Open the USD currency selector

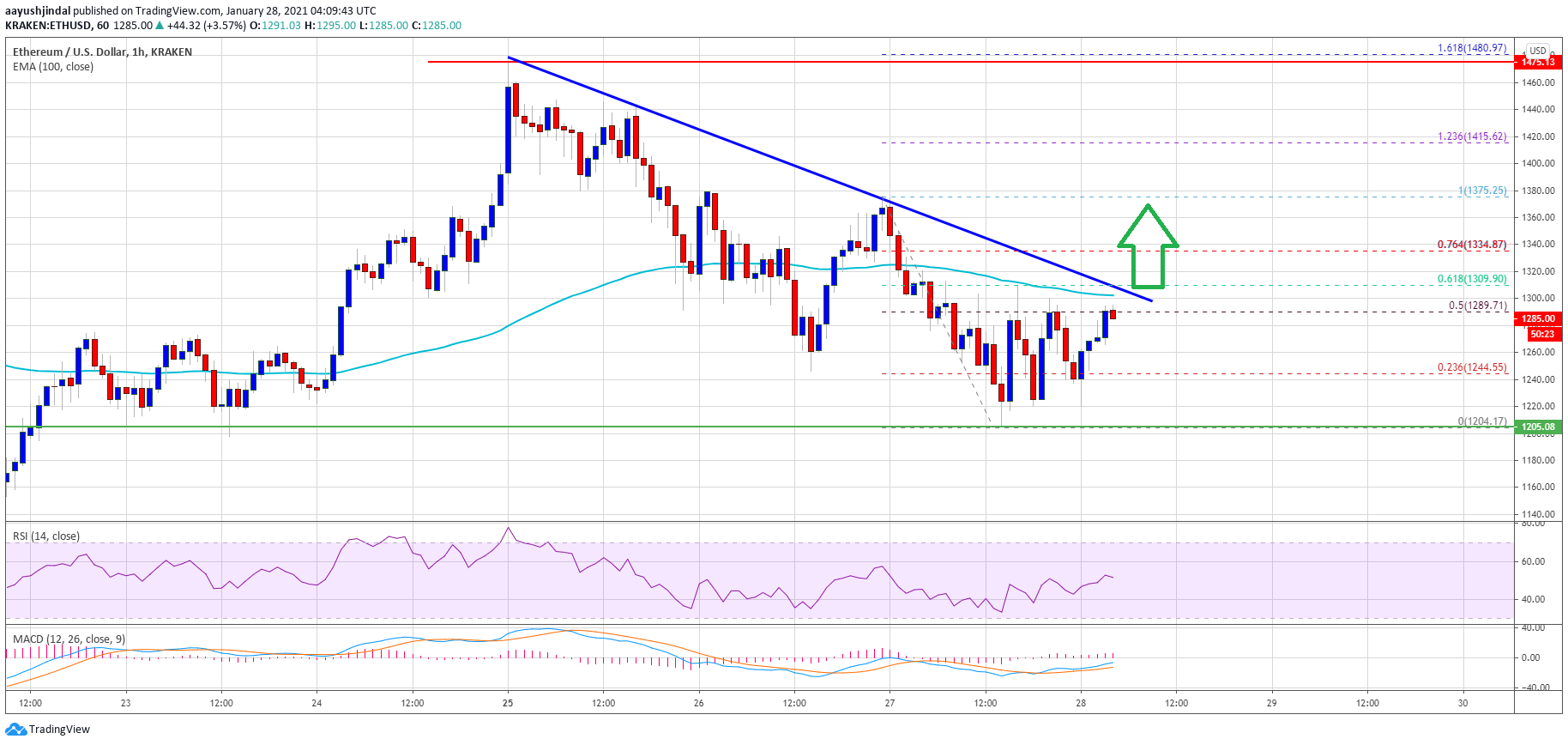point(1537,51)
